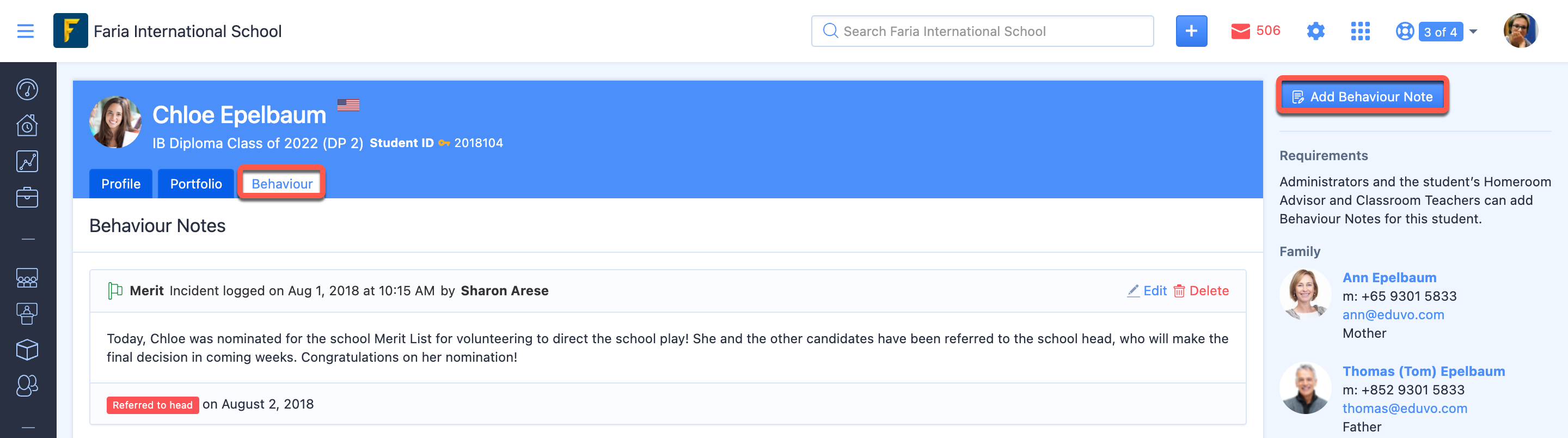Open Ann Epelbaum's profile link
The width and height of the screenshot is (1568, 438).
(1389, 277)
